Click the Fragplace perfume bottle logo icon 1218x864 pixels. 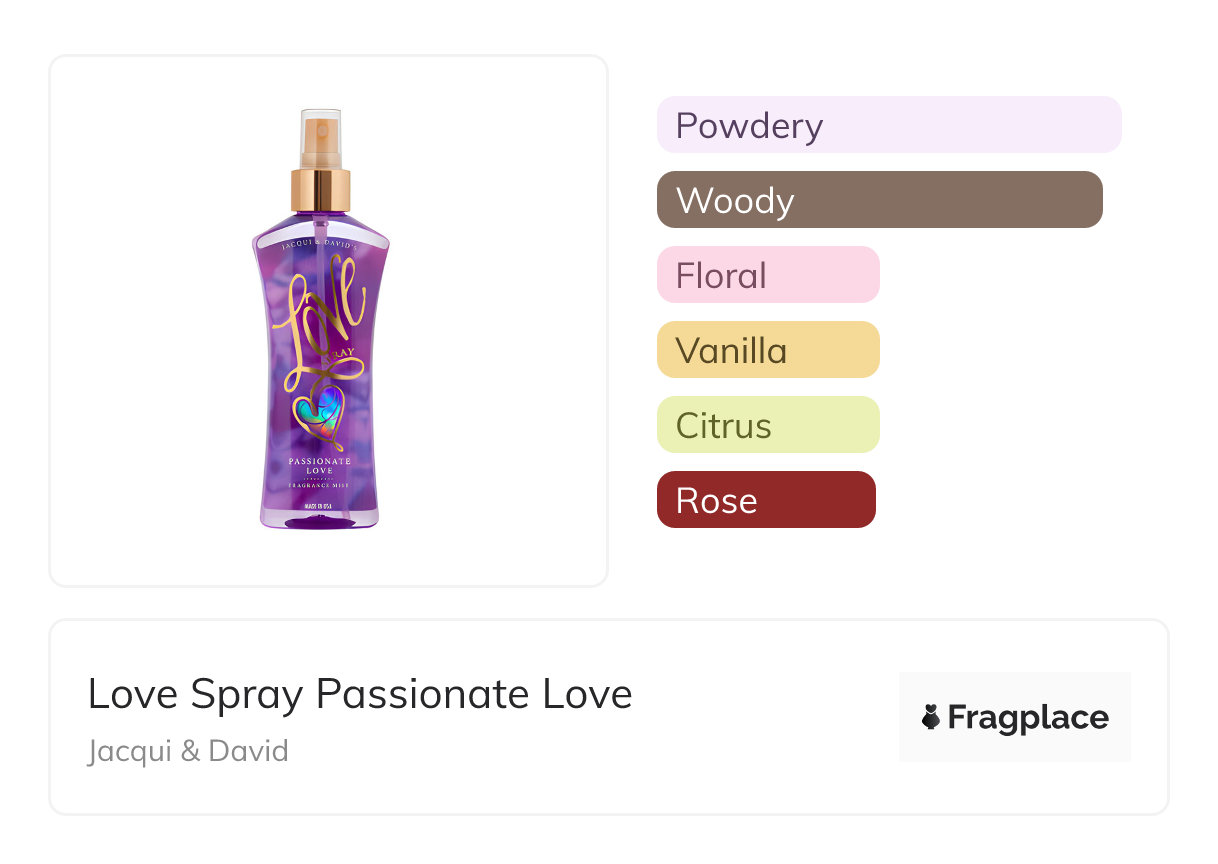(932, 717)
